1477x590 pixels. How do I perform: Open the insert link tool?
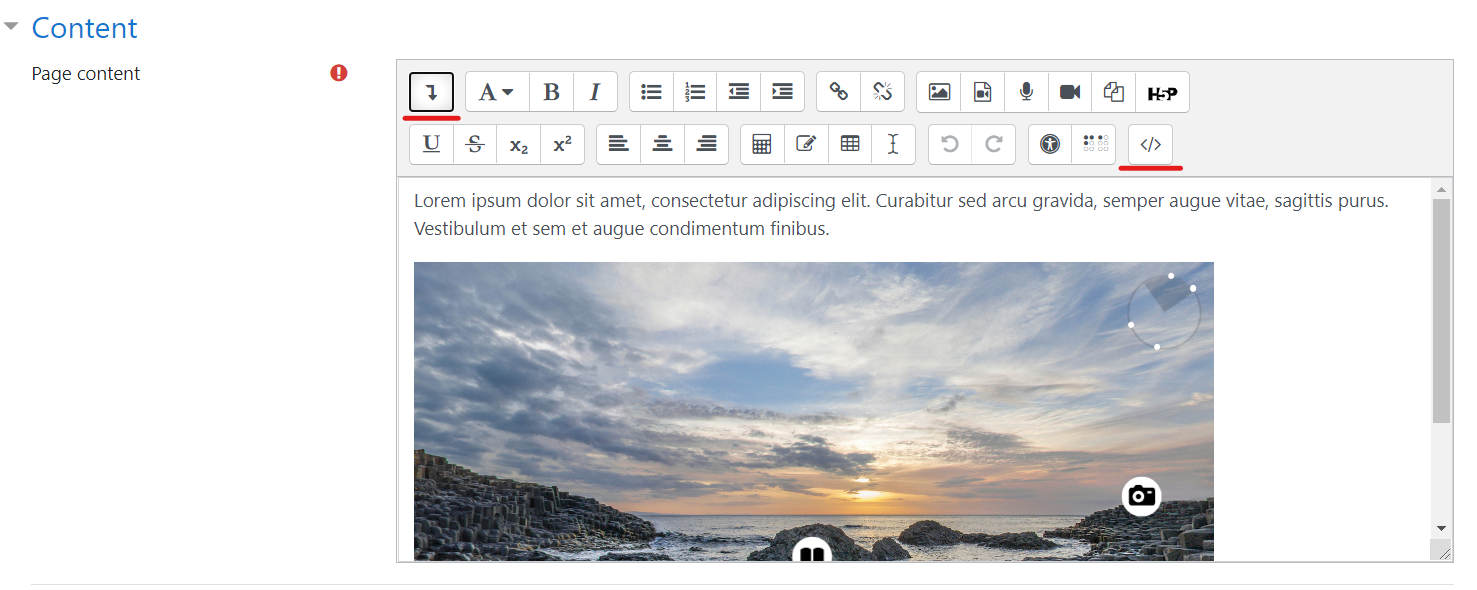pyautogui.click(x=839, y=92)
